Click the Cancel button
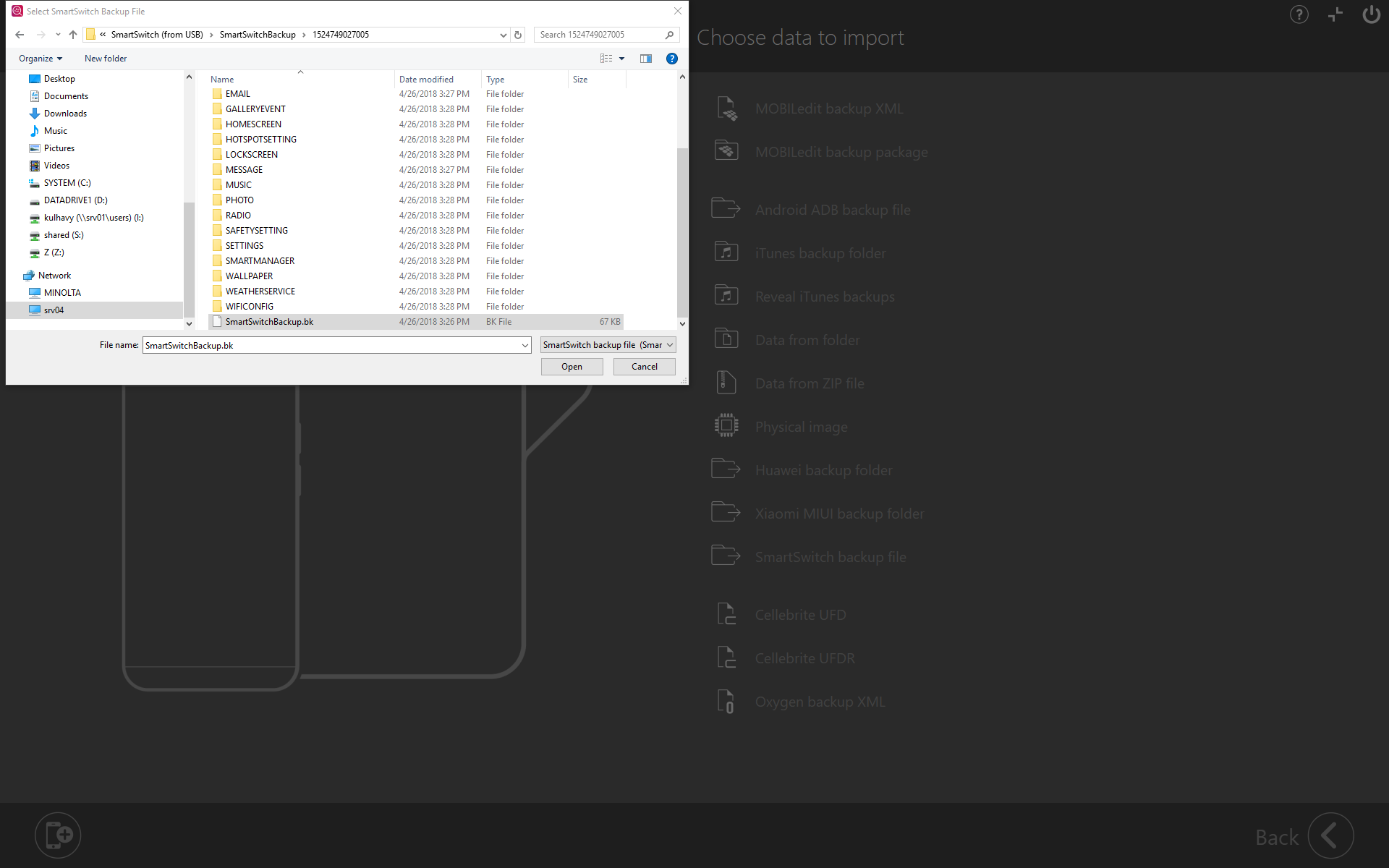Viewport: 1389px width, 868px height. point(644,367)
